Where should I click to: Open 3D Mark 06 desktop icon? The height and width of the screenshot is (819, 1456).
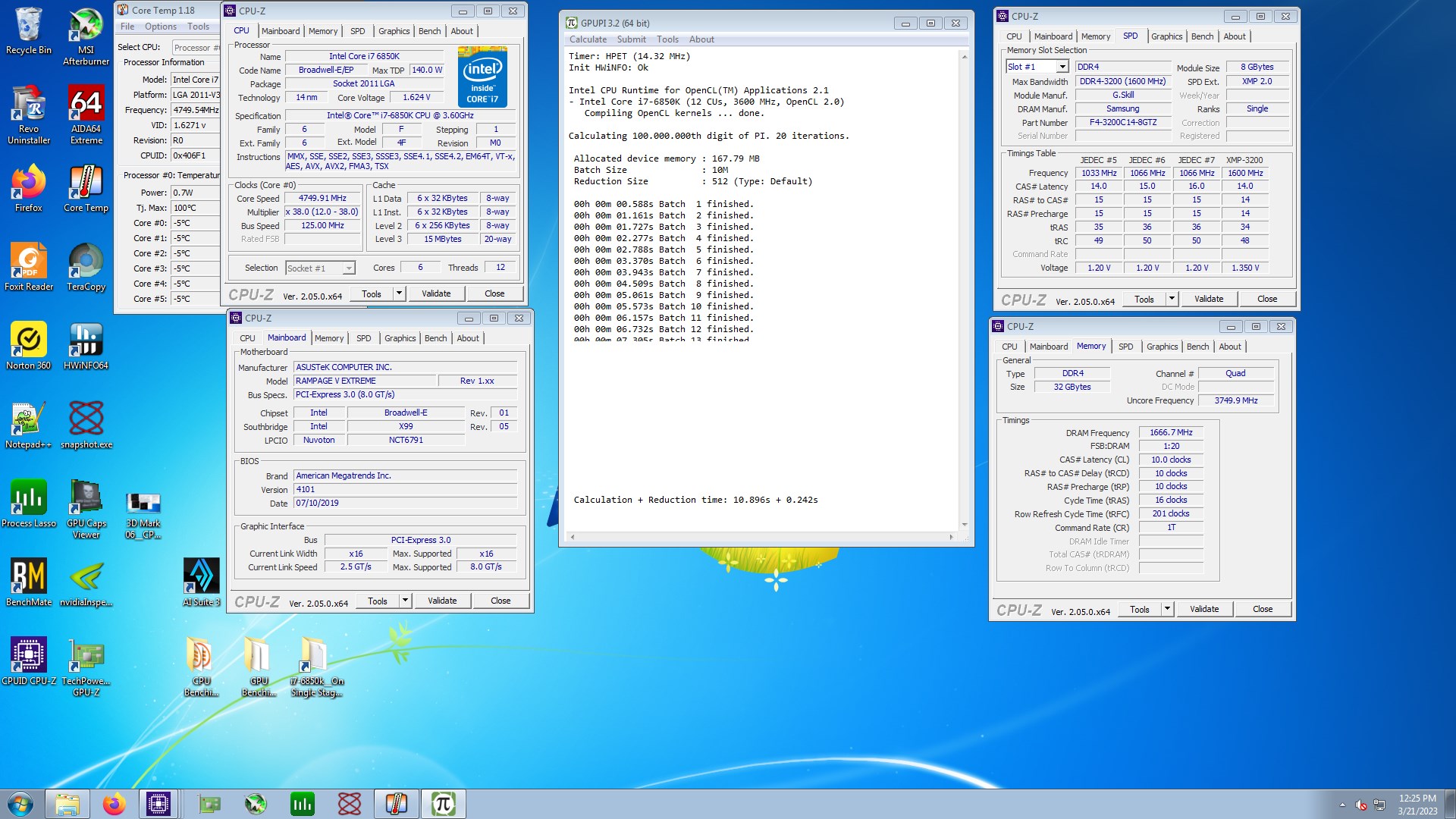143,514
